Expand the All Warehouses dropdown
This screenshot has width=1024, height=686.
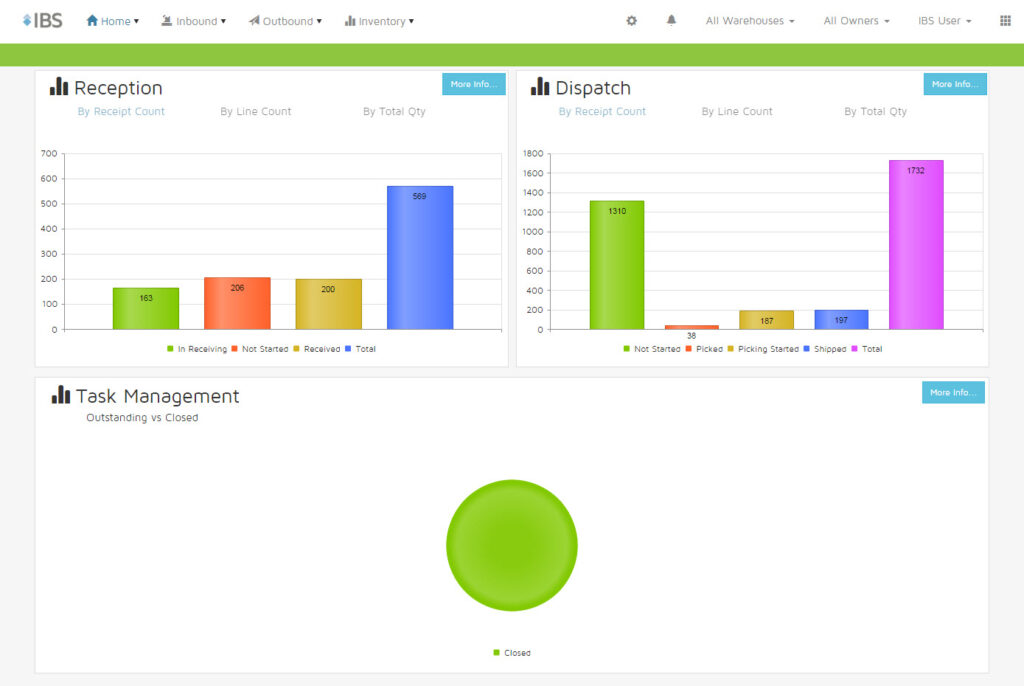coord(750,21)
